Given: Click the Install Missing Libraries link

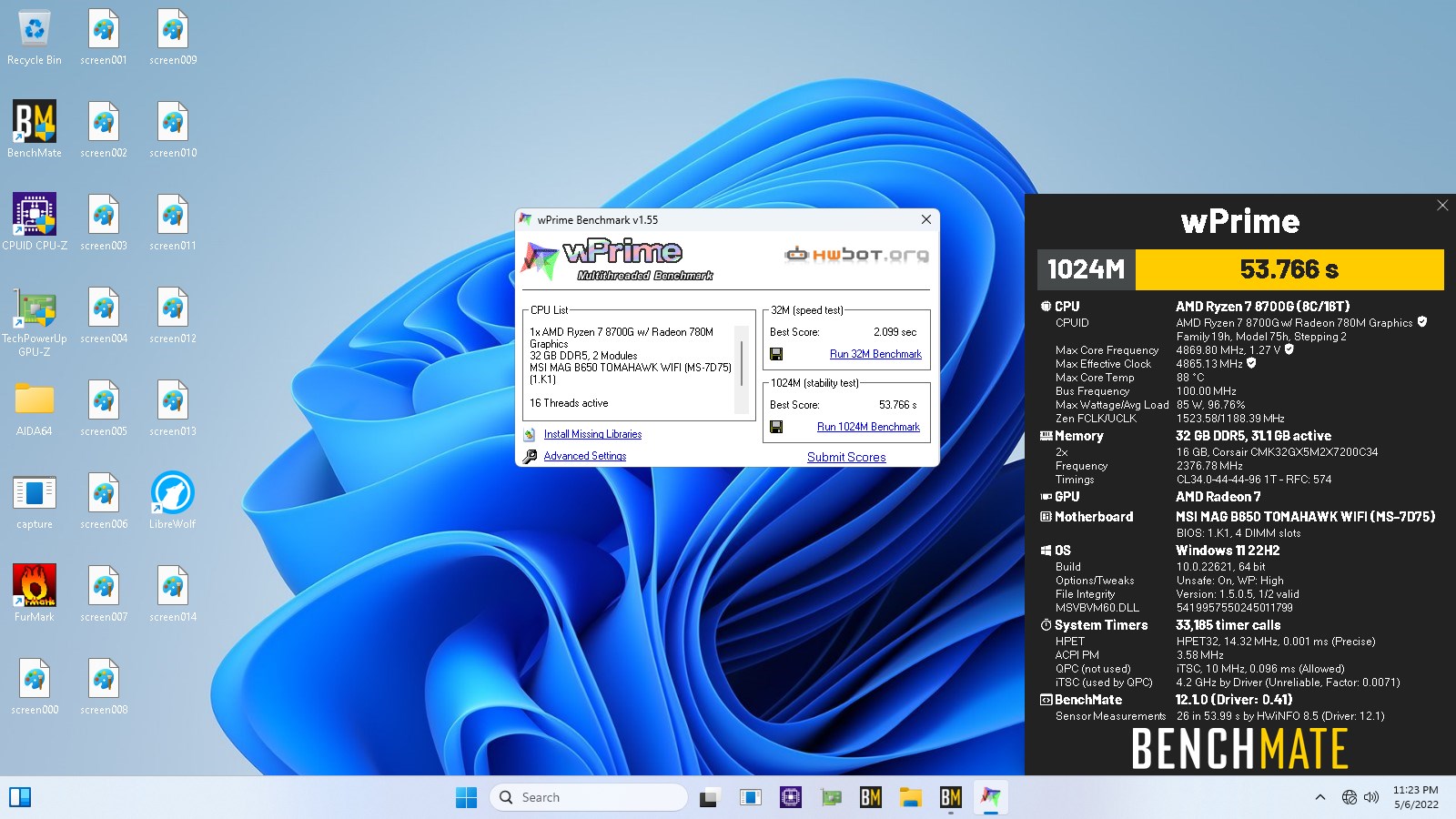Looking at the screenshot, I should click(x=592, y=434).
